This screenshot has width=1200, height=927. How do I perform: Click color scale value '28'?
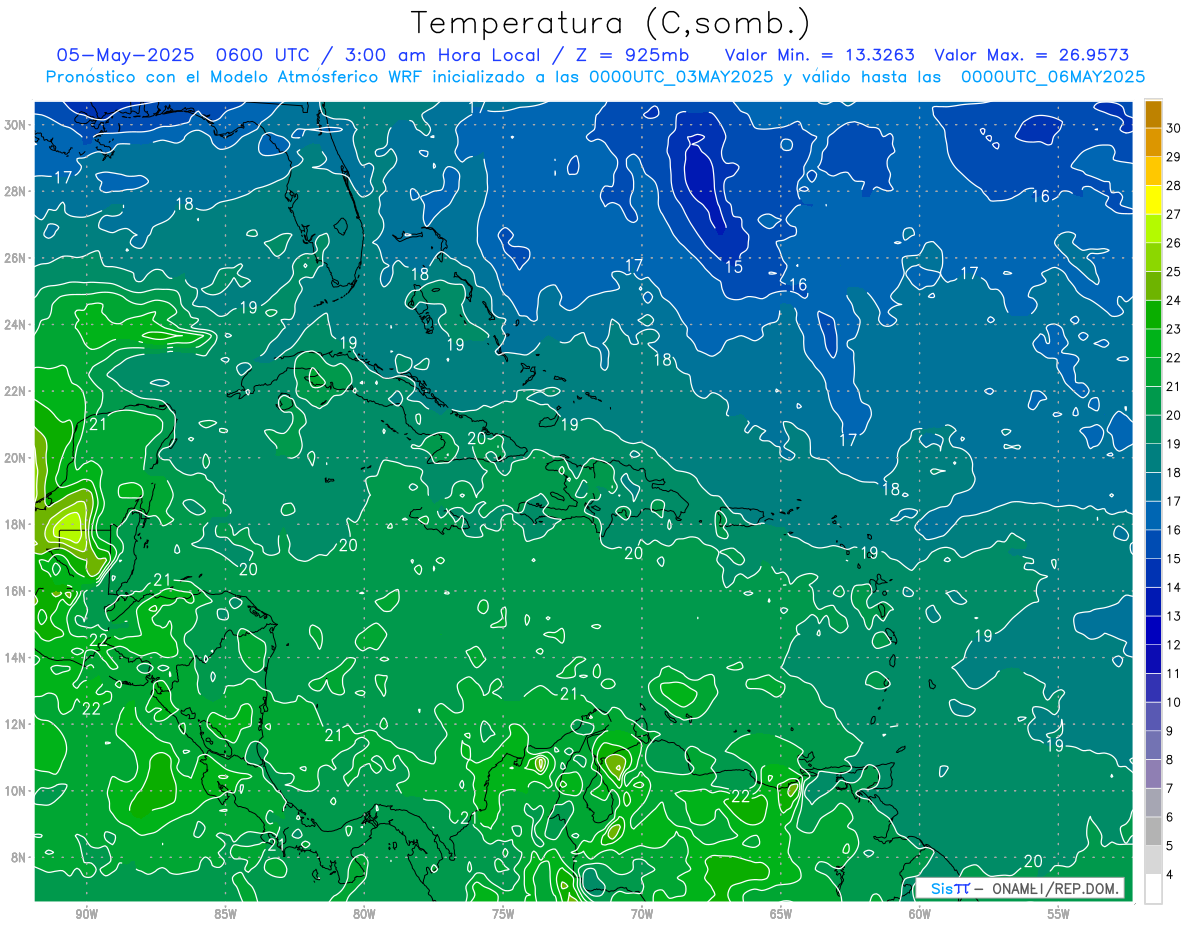tap(1174, 185)
